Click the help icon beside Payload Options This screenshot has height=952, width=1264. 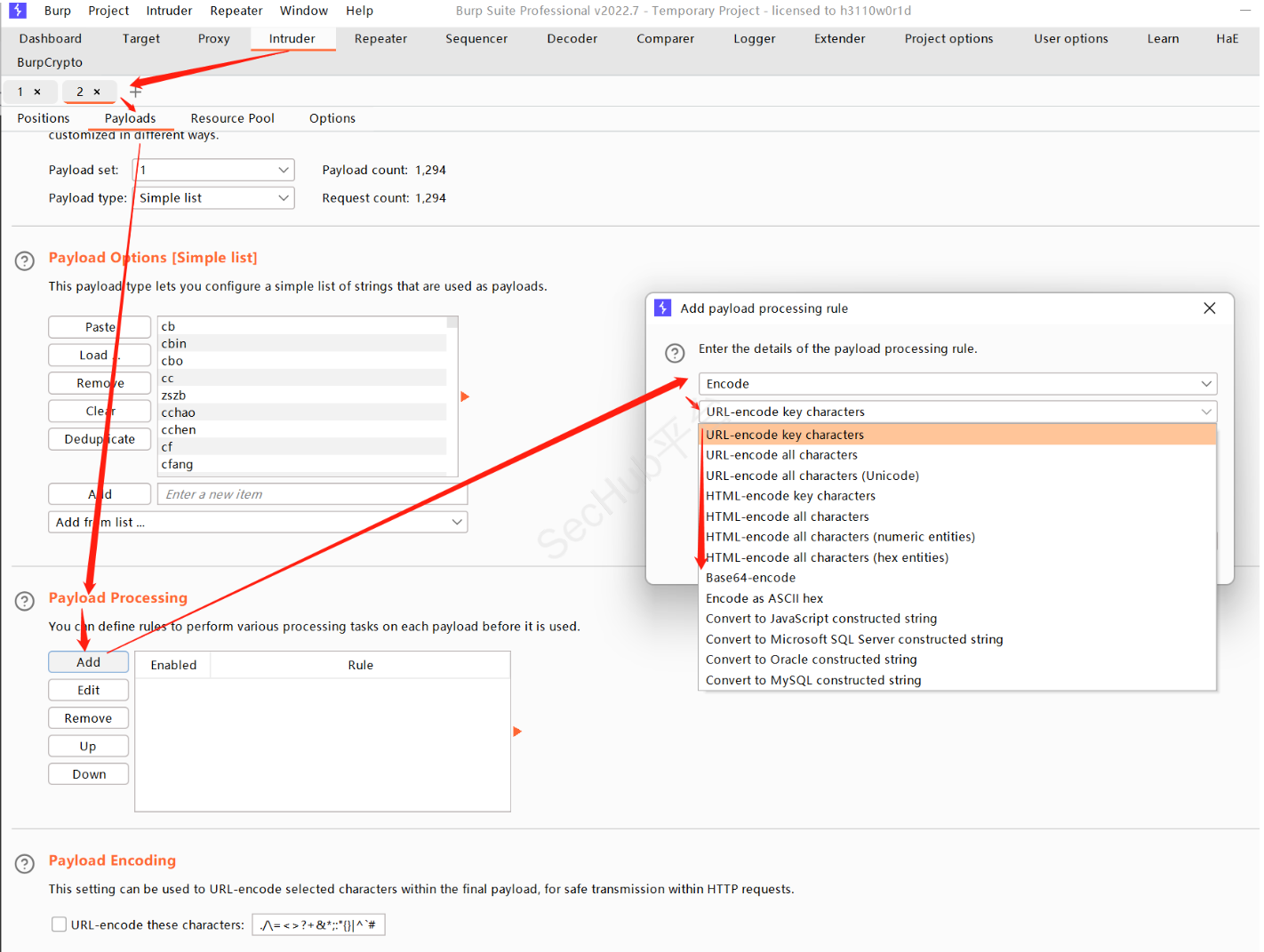25,260
